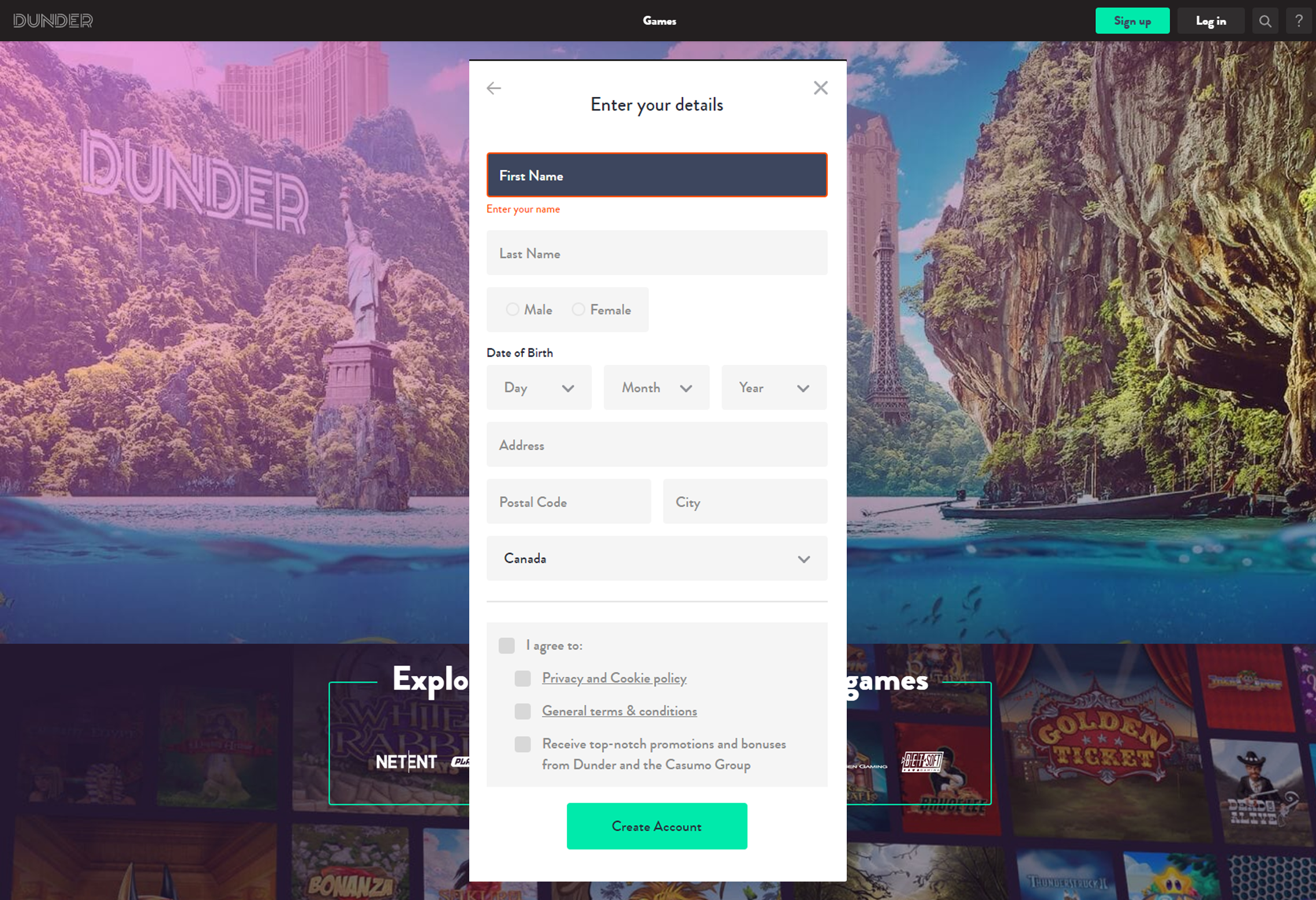Open the Year dropdown
This screenshot has height=900, width=1316.
774,388
